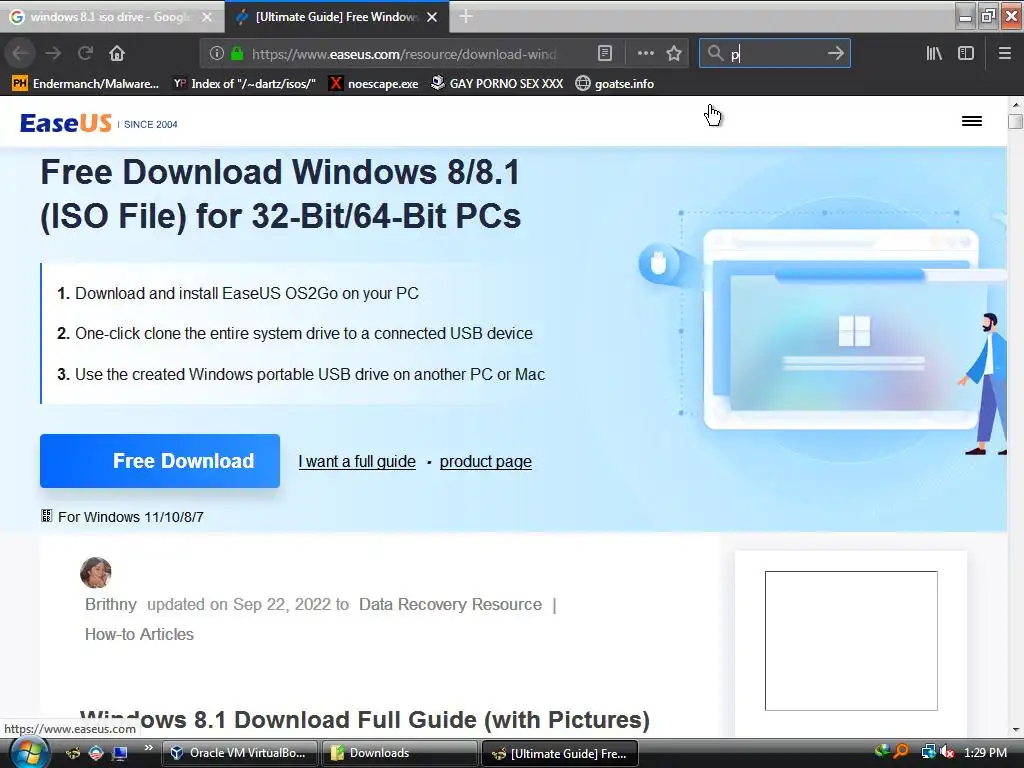Expand the EaseUS site hamburger menu
The image size is (1024, 768).
(972, 121)
